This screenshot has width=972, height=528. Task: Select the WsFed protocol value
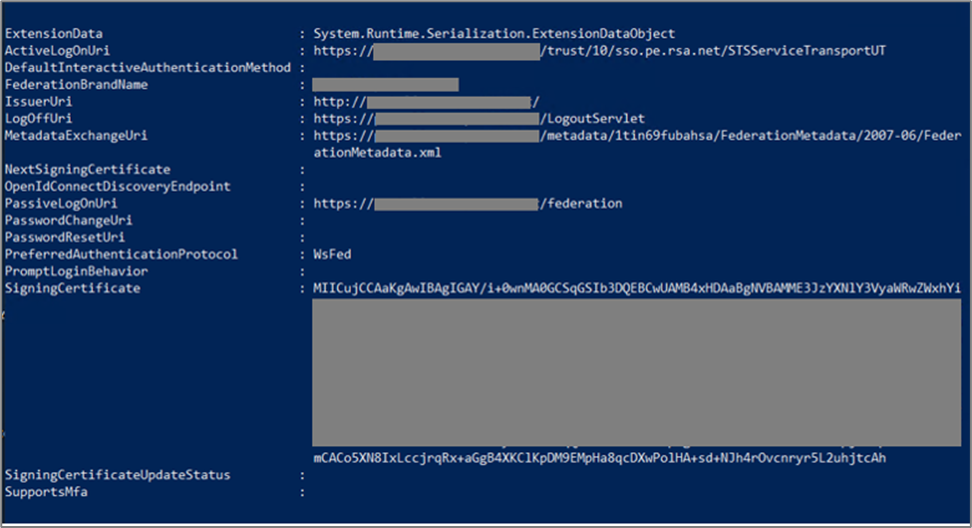(332, 254)
